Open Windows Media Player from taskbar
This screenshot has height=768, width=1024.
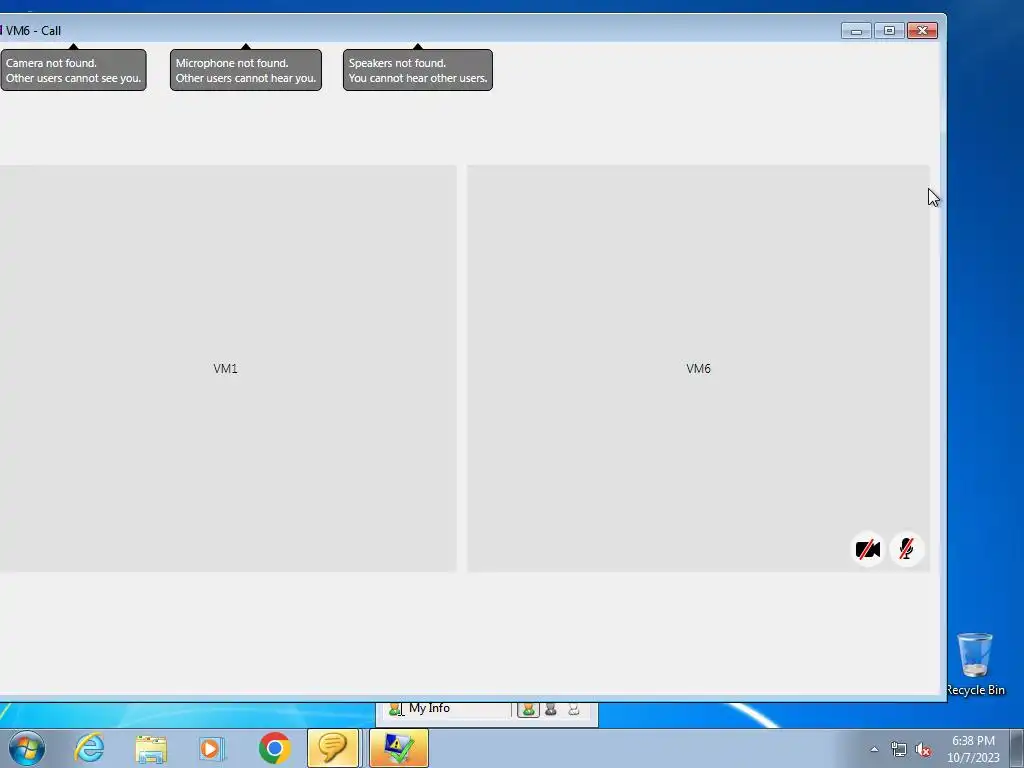pos(212,748)
